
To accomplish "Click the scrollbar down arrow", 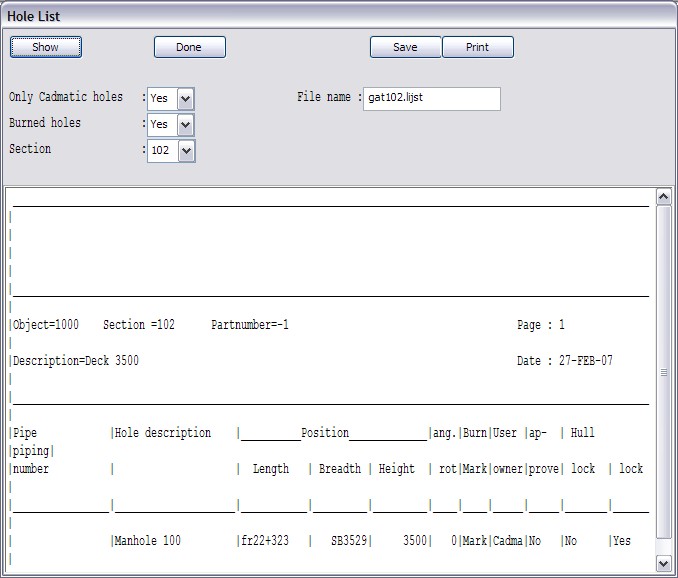I will [x=663, y=562].
